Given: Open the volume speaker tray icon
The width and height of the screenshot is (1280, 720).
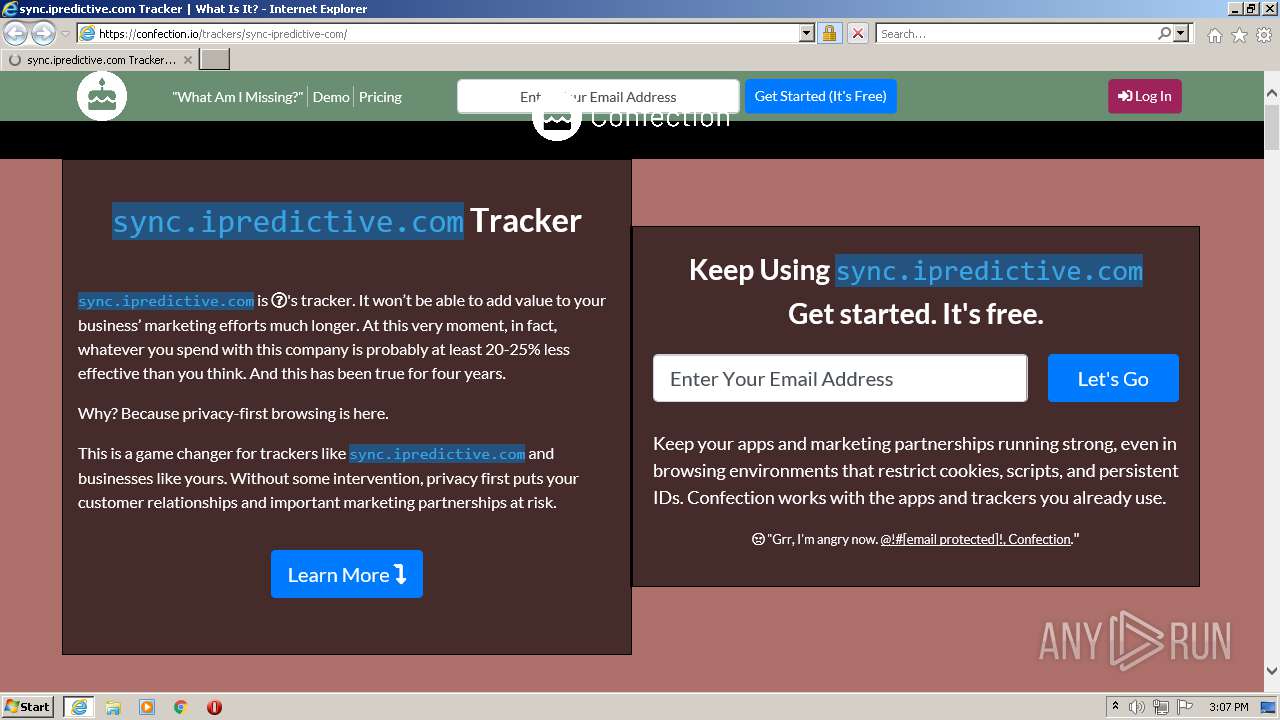Looking at the screenshot, I should (x=1137, y=707).
